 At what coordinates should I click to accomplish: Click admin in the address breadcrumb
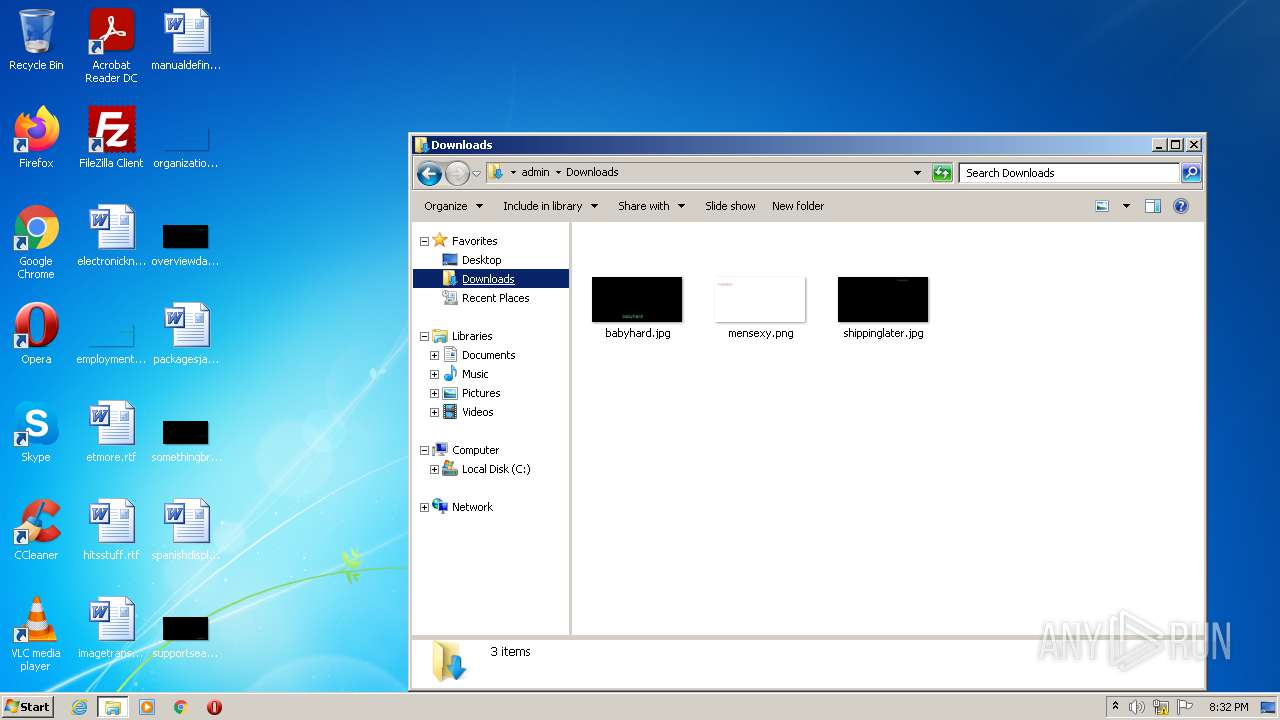click(x=535, y=173)
